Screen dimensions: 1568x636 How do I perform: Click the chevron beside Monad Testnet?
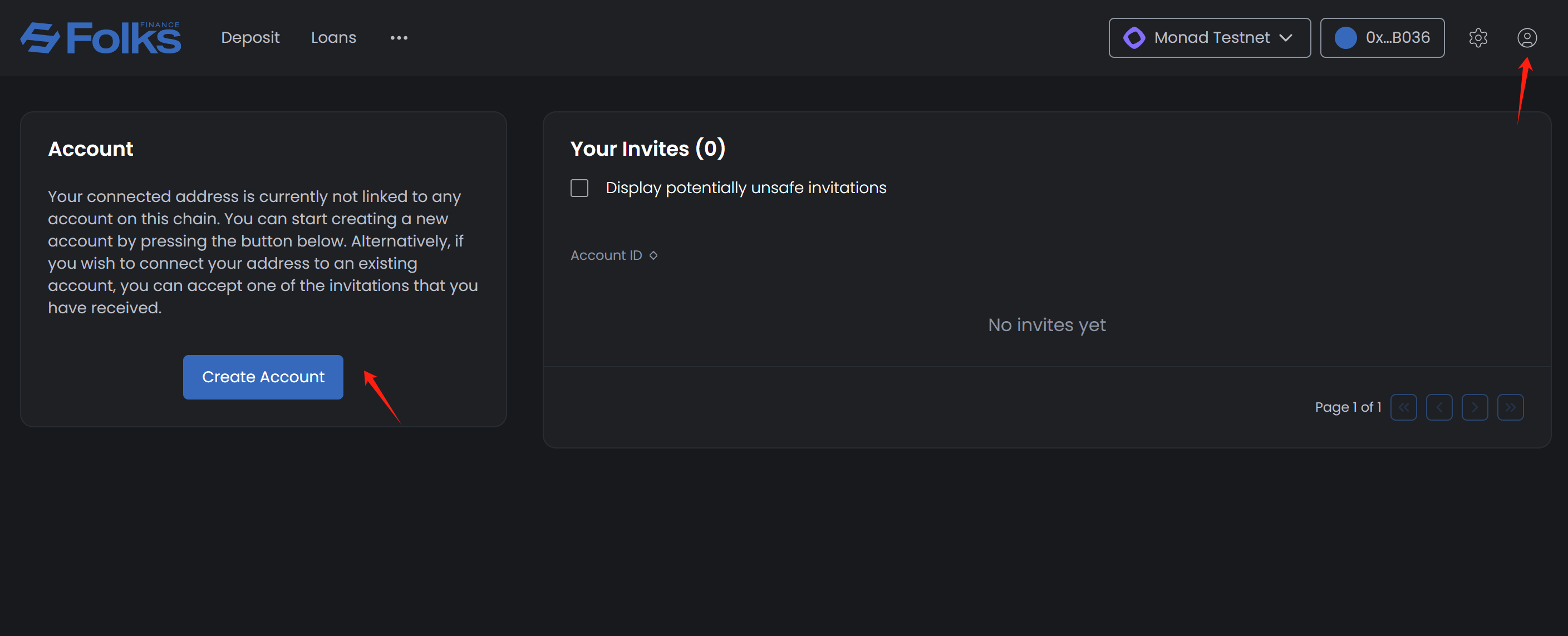pyautogui.click(x=1286, y=38)
